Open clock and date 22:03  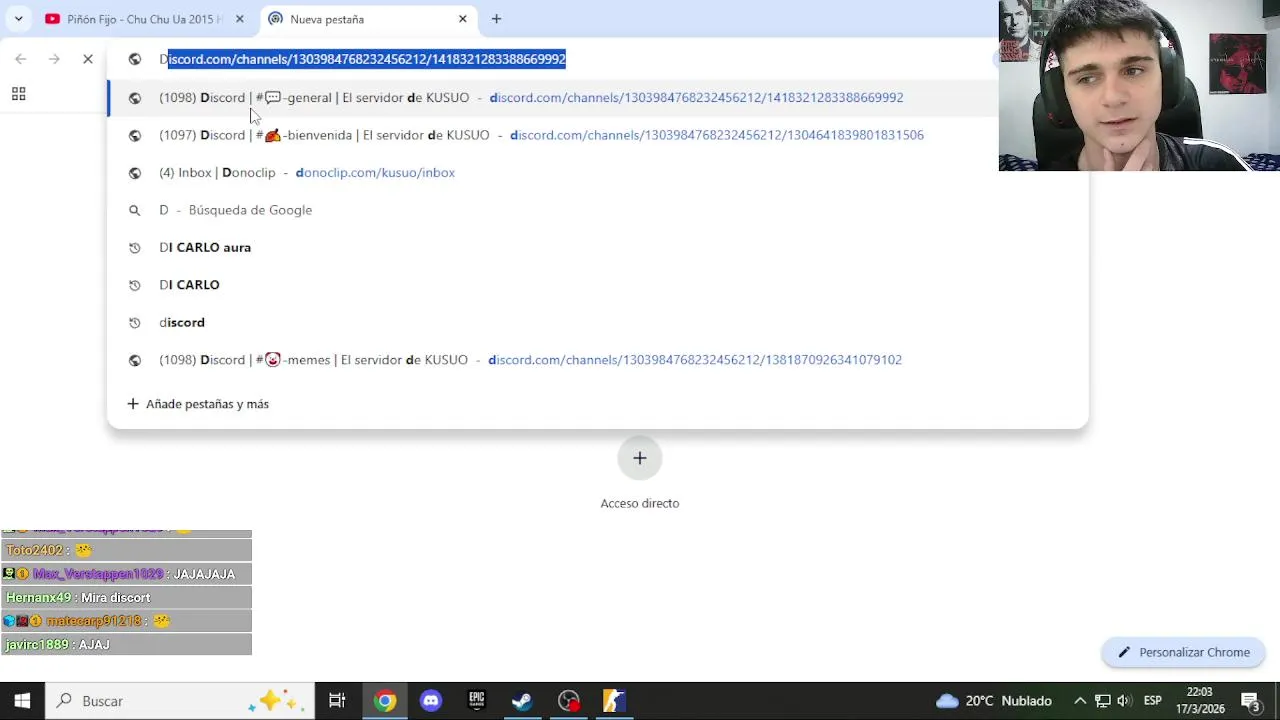pos(1200,701)
